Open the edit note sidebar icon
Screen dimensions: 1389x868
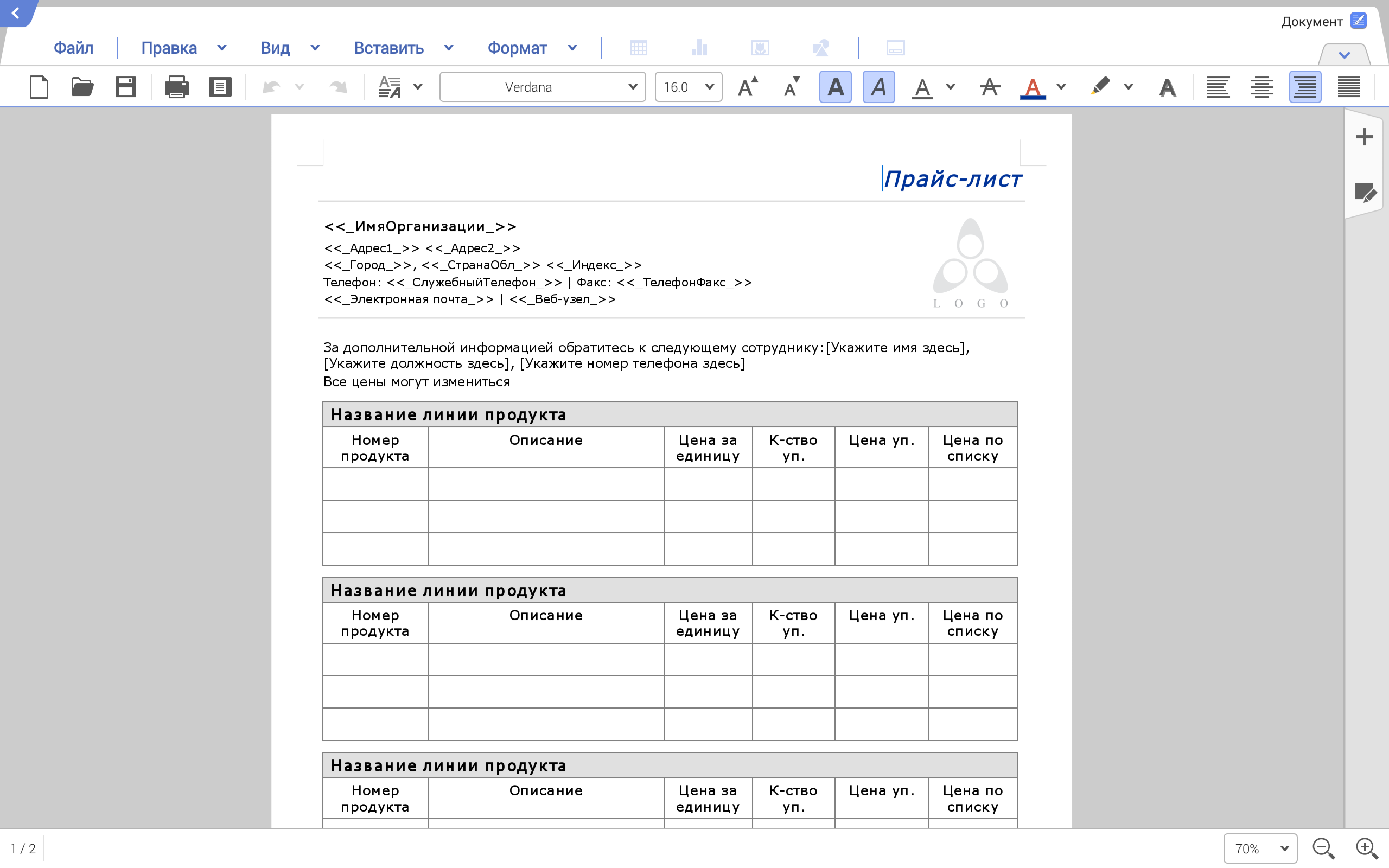(x=1366, y=193)
